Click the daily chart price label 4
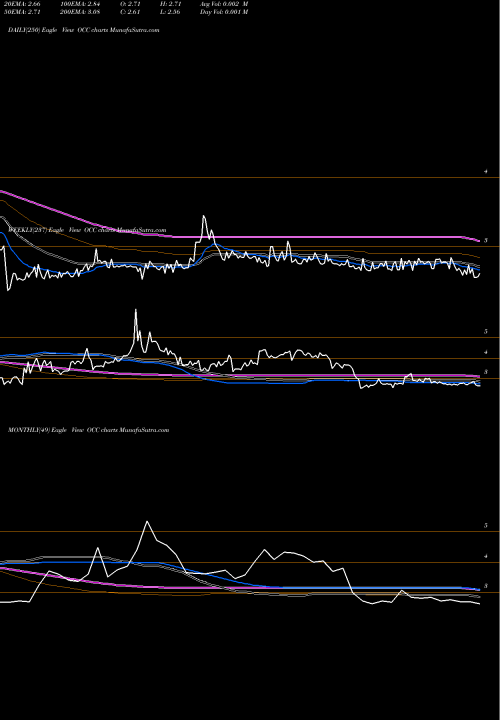 tap(486, 171)
